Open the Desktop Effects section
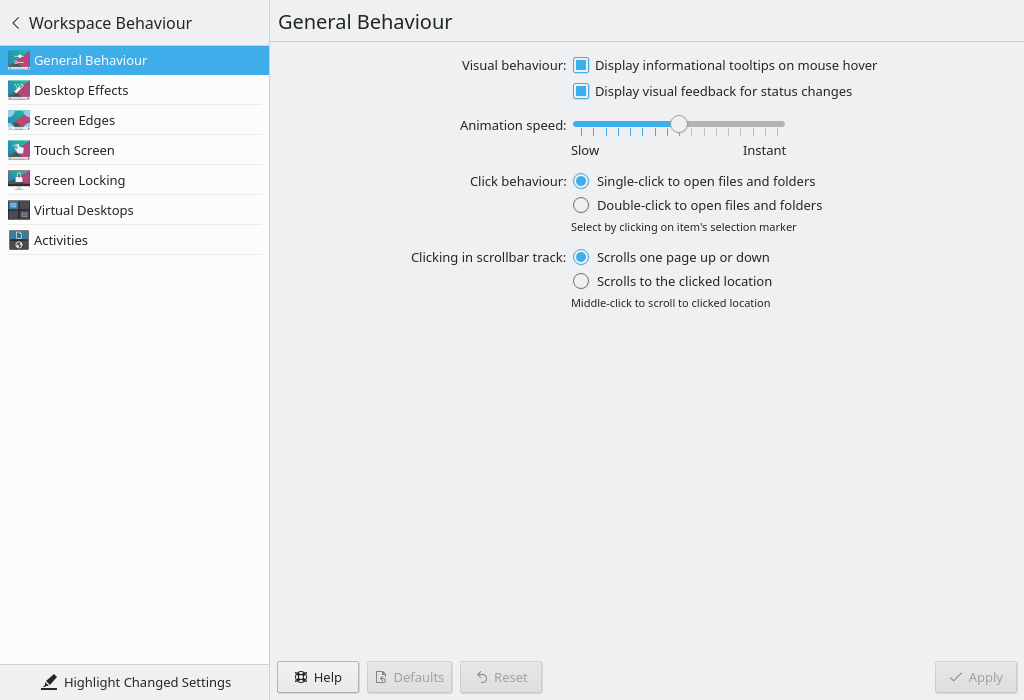The height and width of the screenshot is (700, 1024). [135, 90]
